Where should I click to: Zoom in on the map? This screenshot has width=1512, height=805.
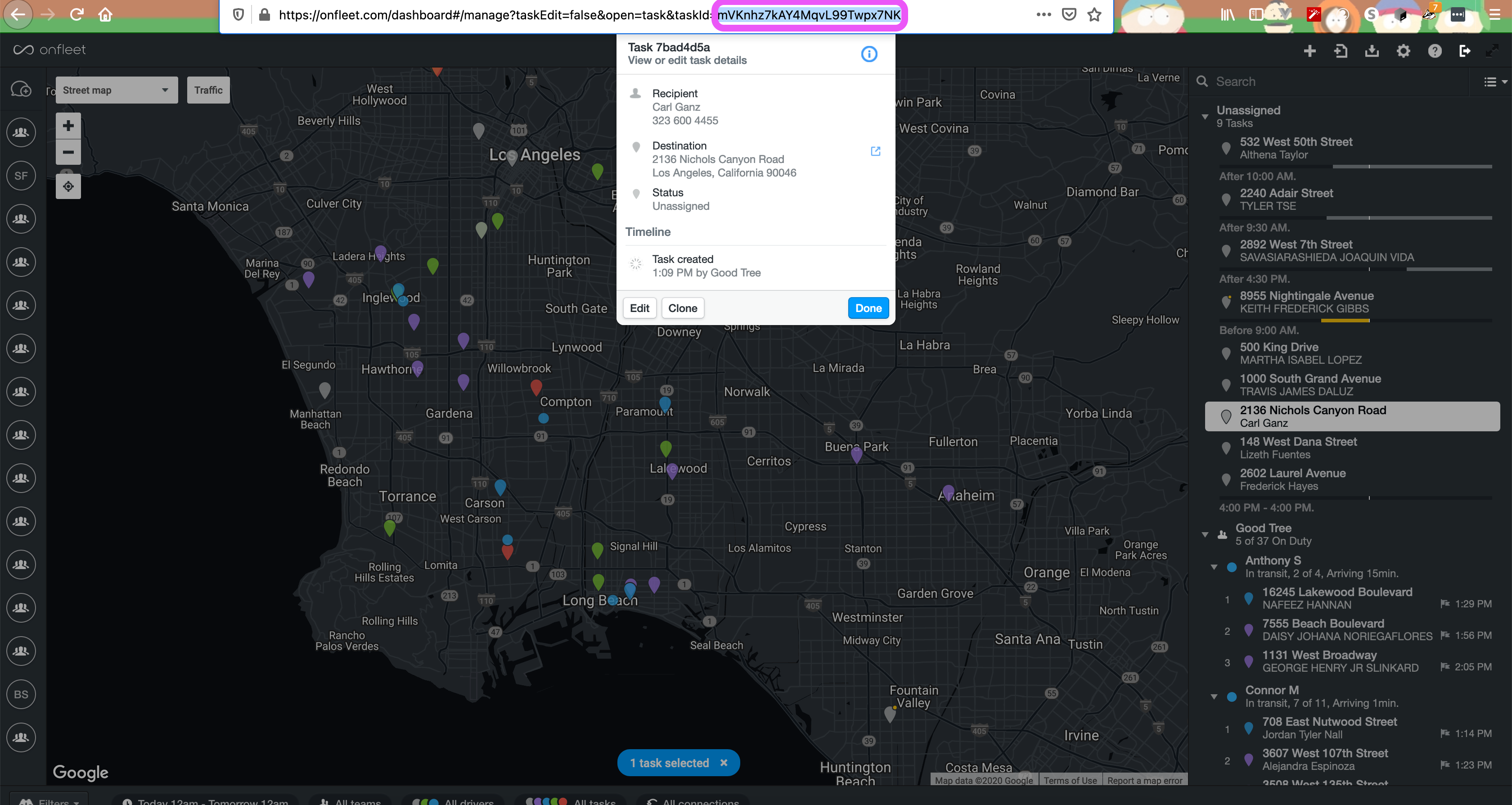[68, 126]
